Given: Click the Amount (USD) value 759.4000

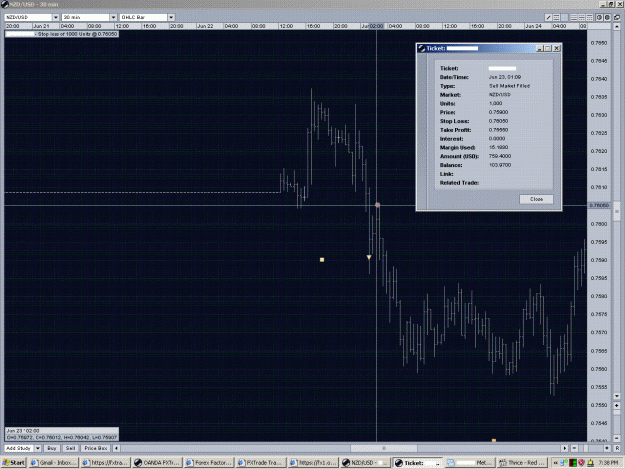Looking at the screenshot, I should click(x=500, y=156).
